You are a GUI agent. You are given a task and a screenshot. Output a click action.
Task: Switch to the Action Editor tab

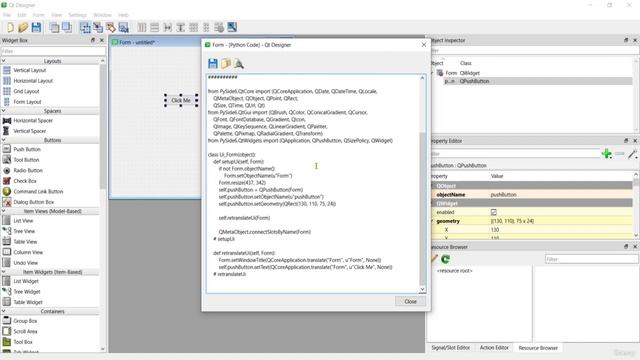[x=494, y=348]
